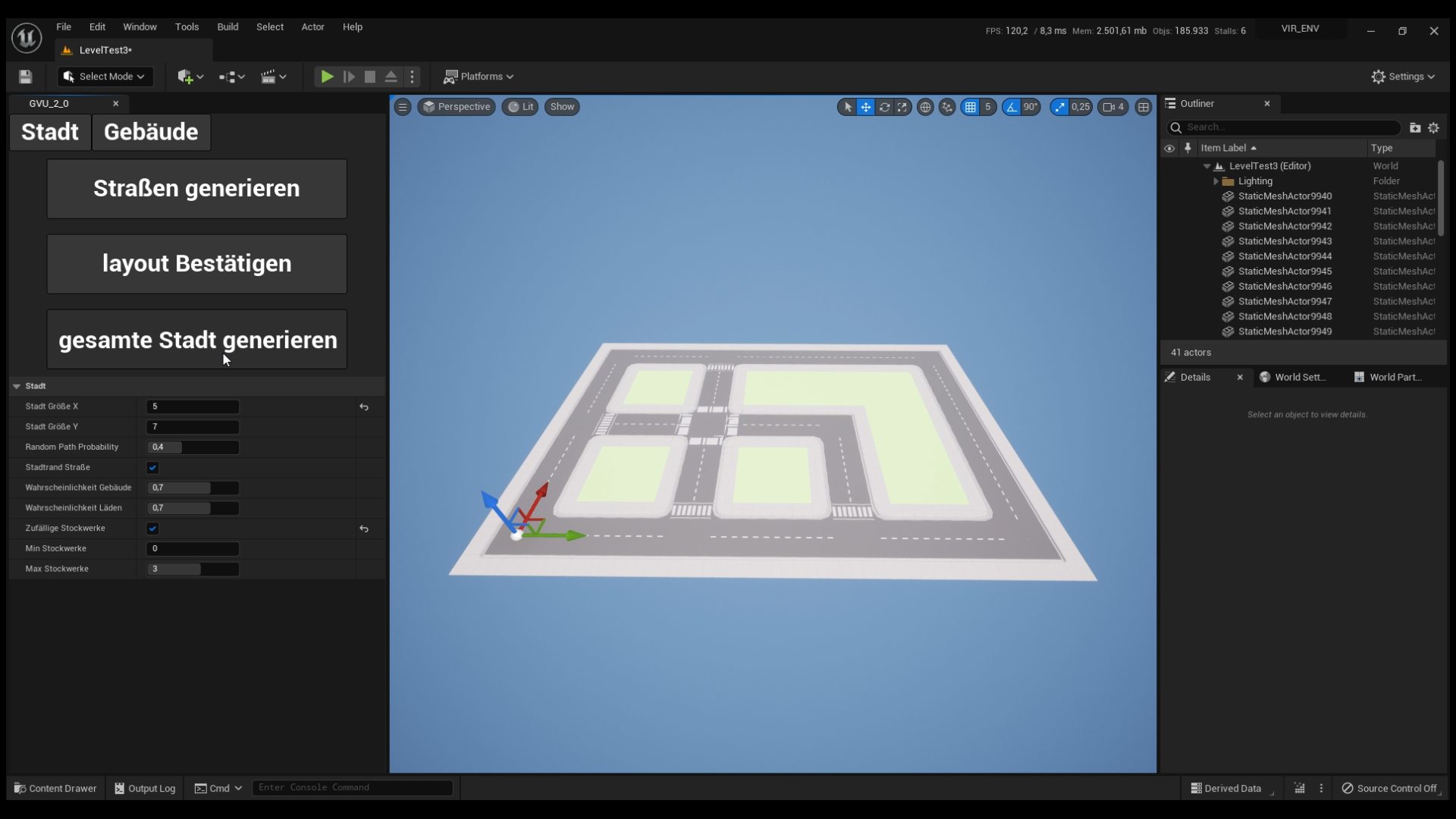Click the save level icon
This screenshot has height=819, width=1456.
[x=25, y=77]
